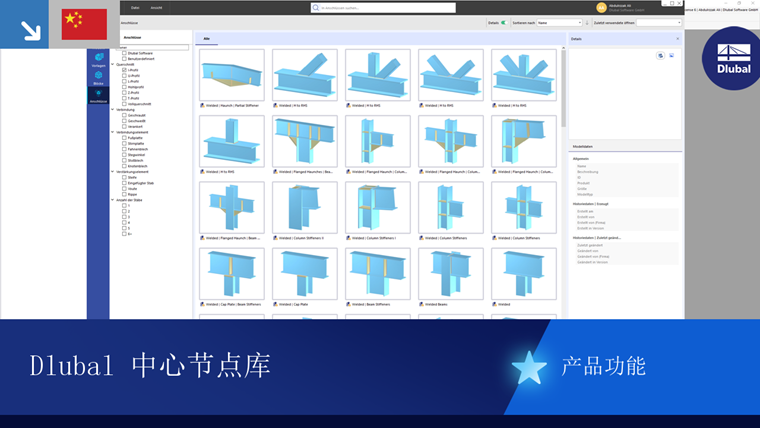Viewport: 760px width, 428px height.
Task: Collapse the Verbindungselement filter group
Action: (113, 132)
